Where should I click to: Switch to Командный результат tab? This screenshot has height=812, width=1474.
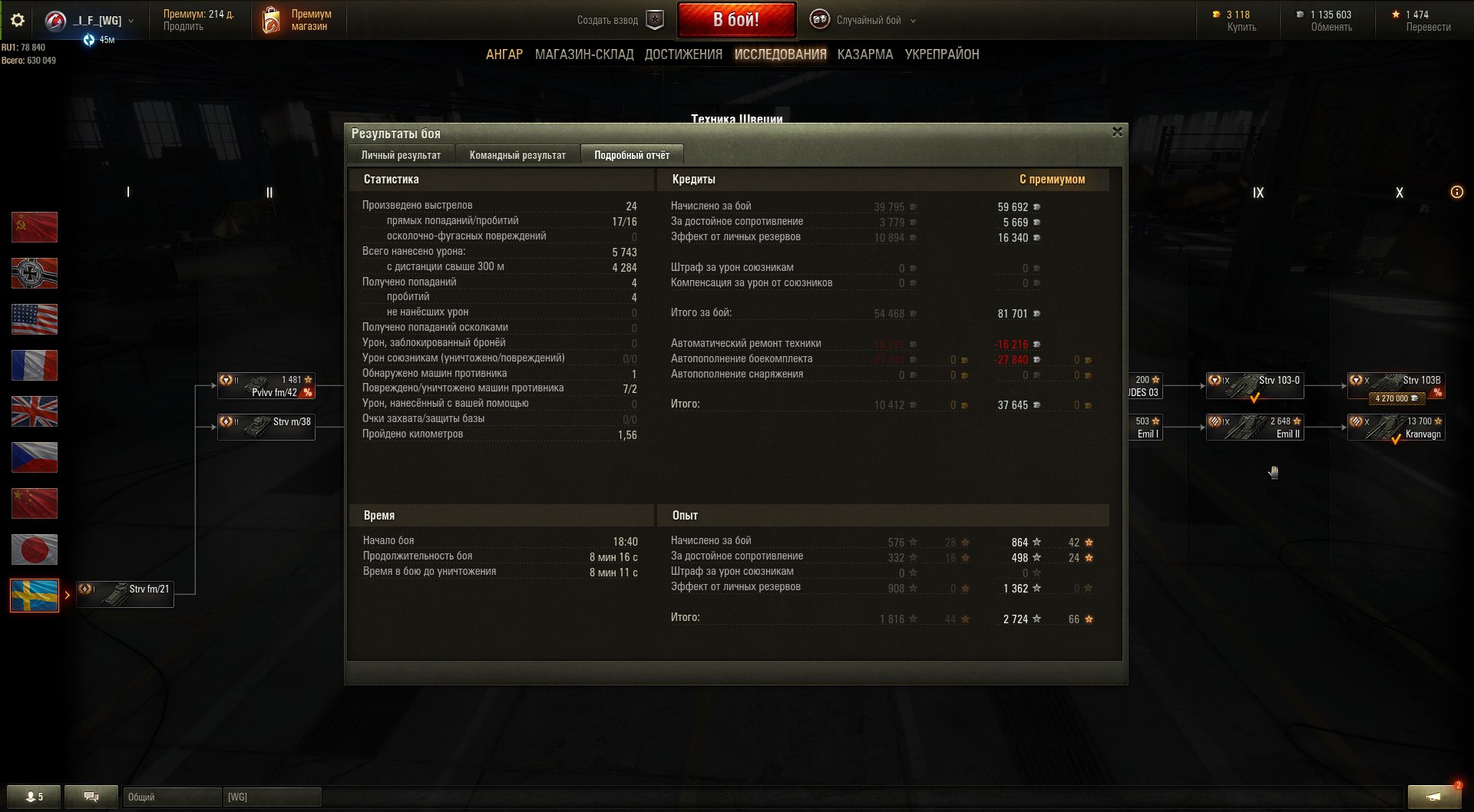click(x=517, y=155)
